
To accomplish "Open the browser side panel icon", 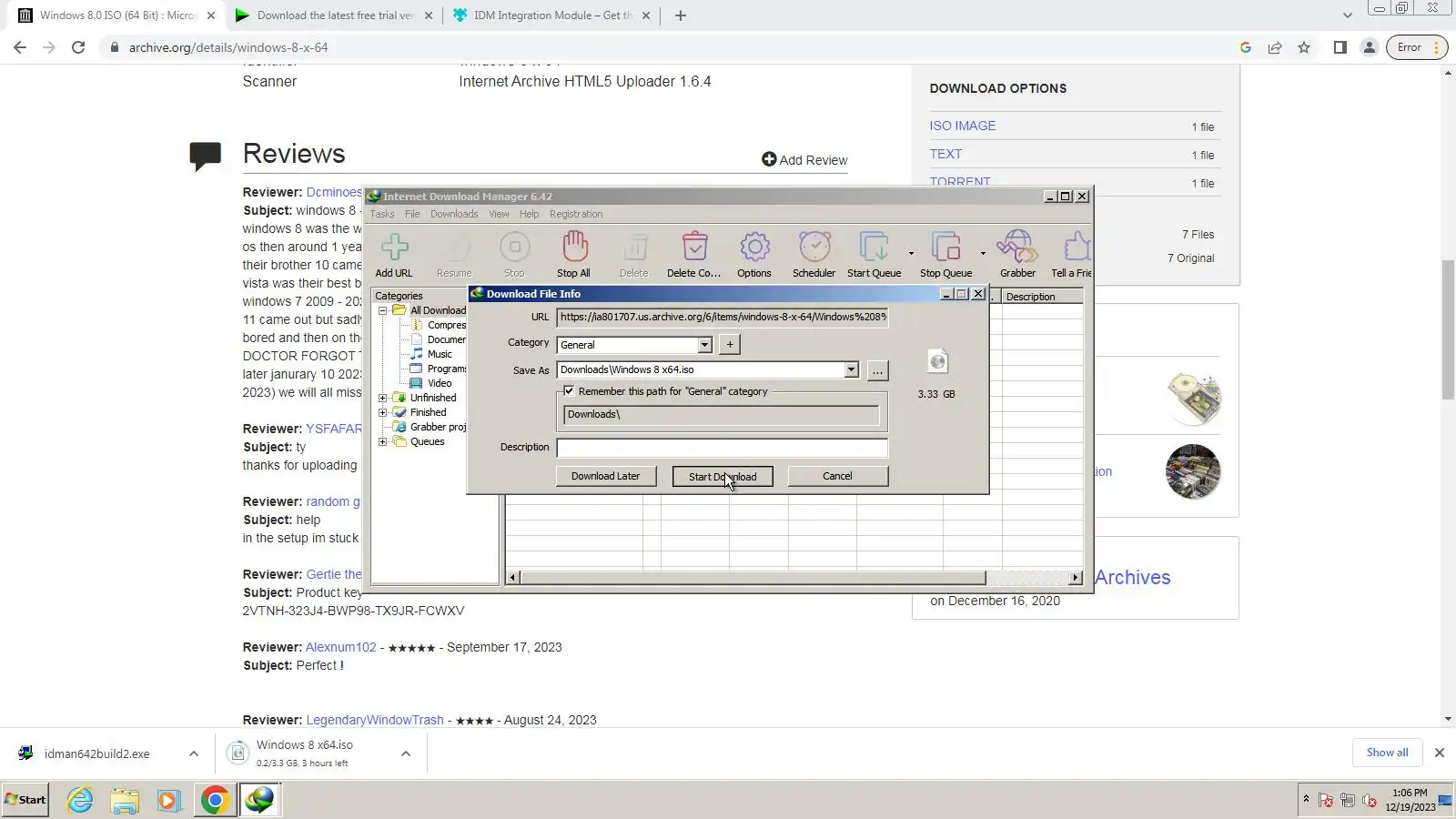I will coord(1340,47).
